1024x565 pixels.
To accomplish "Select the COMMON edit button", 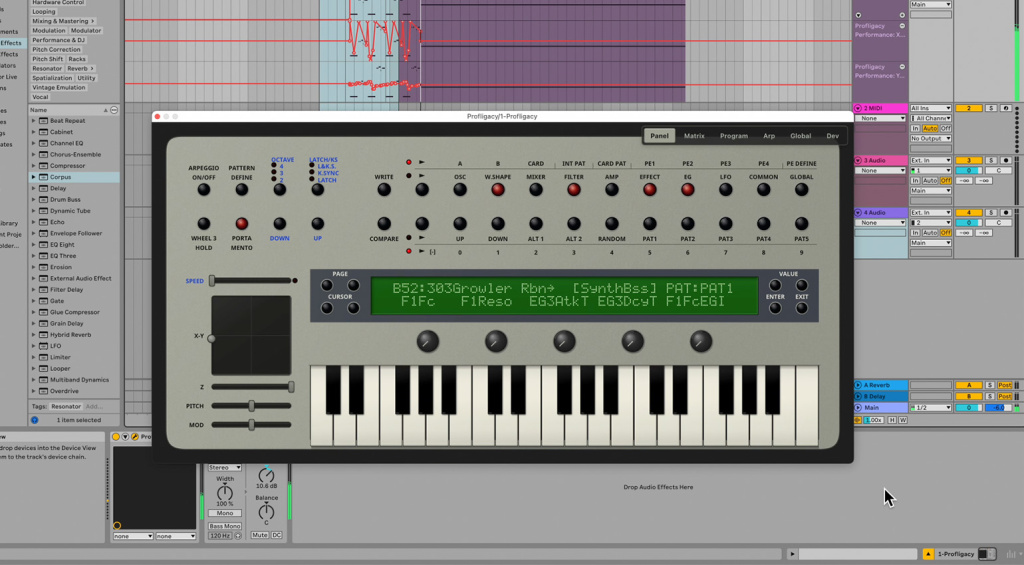I will [763, 190].
